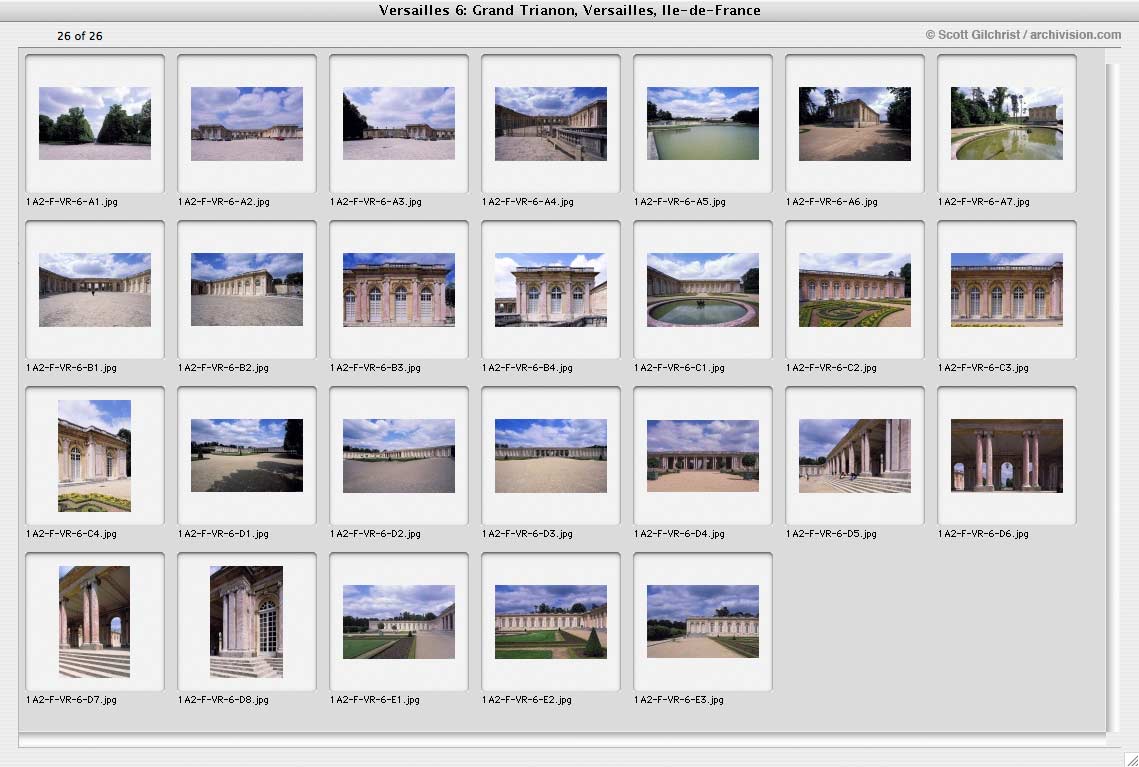Select the file name "1A2-F-VR-6-A6.jpg"
The height and width of the screenshot is (767, 1139).
[832, 202]
